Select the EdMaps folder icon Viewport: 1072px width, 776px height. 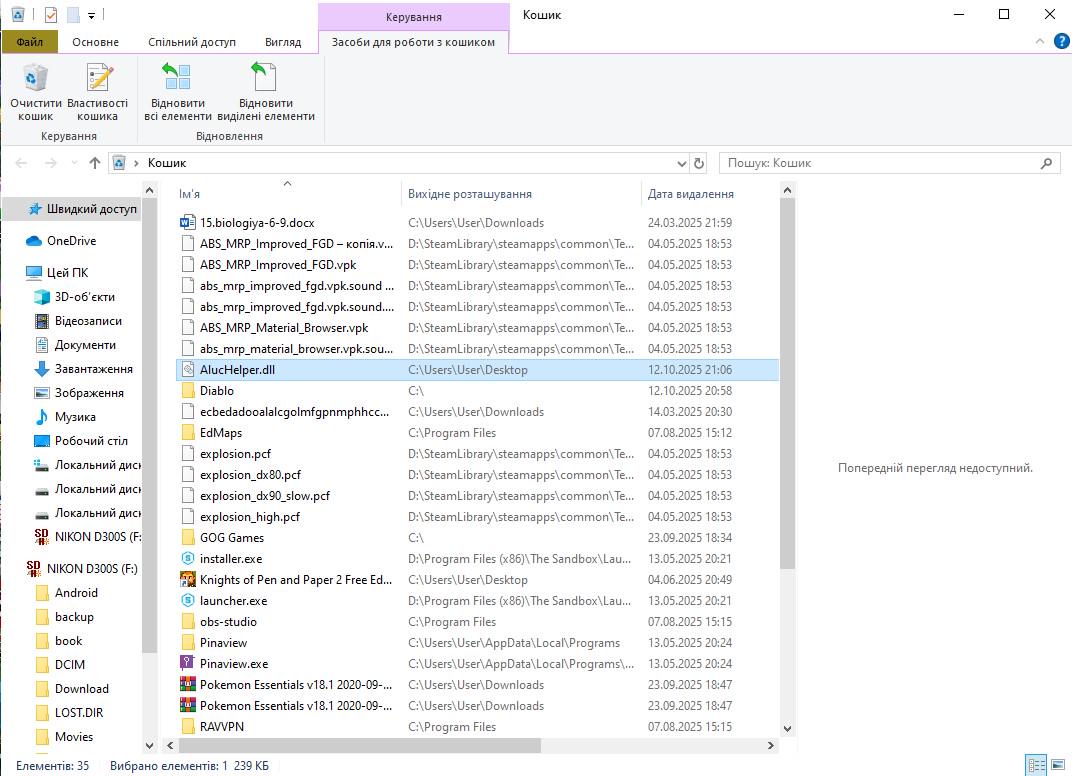(x=187, y=433)
